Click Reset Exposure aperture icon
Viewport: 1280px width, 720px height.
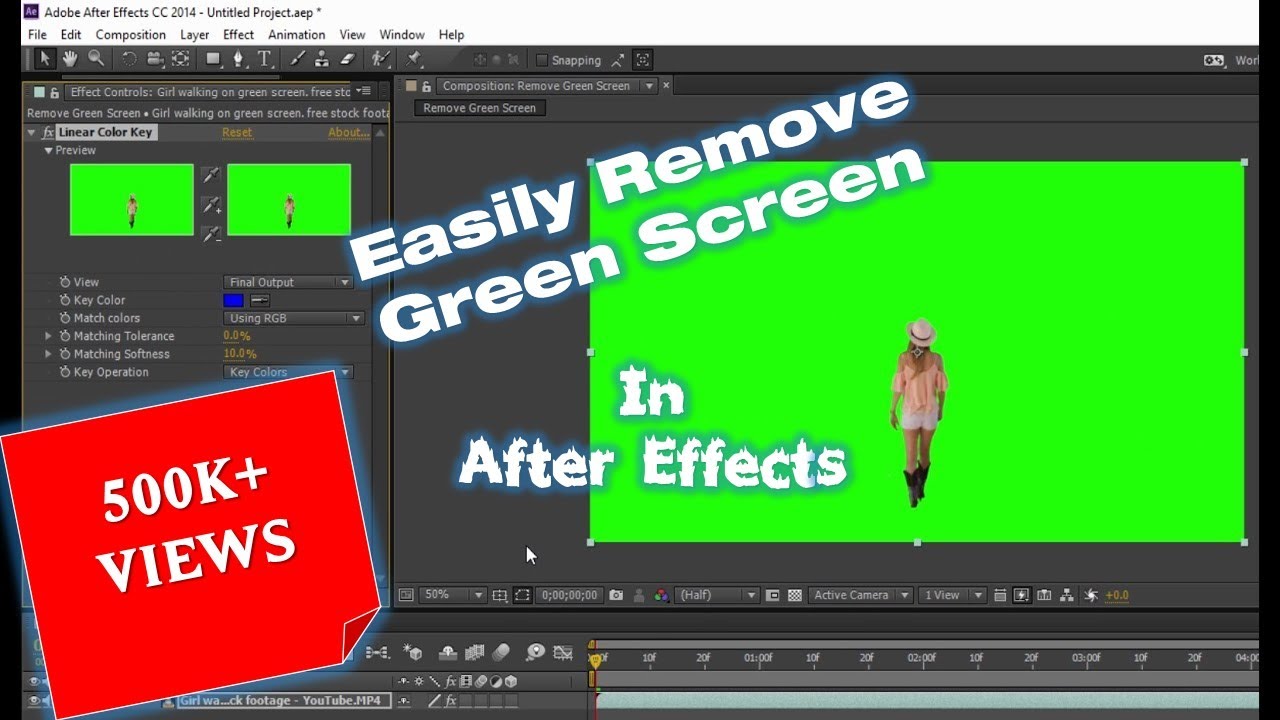(1092, 595)
